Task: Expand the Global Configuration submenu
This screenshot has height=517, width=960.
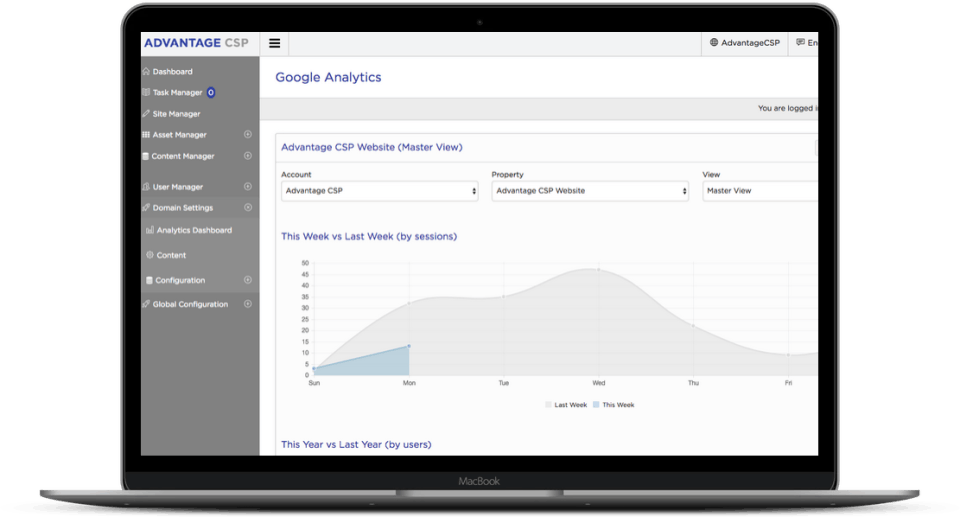Action: 248,304
